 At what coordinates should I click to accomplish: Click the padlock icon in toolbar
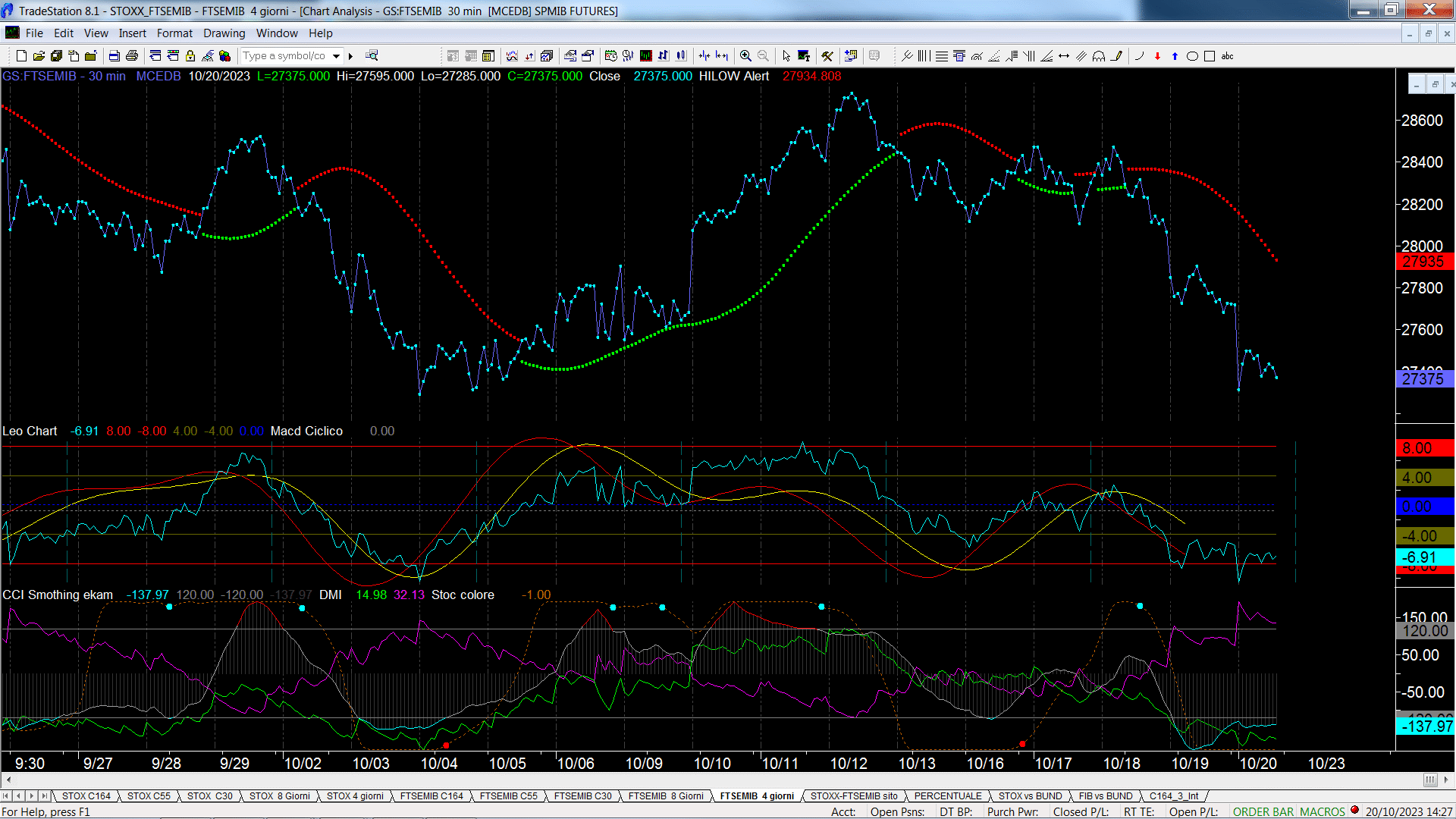point(190,56)
